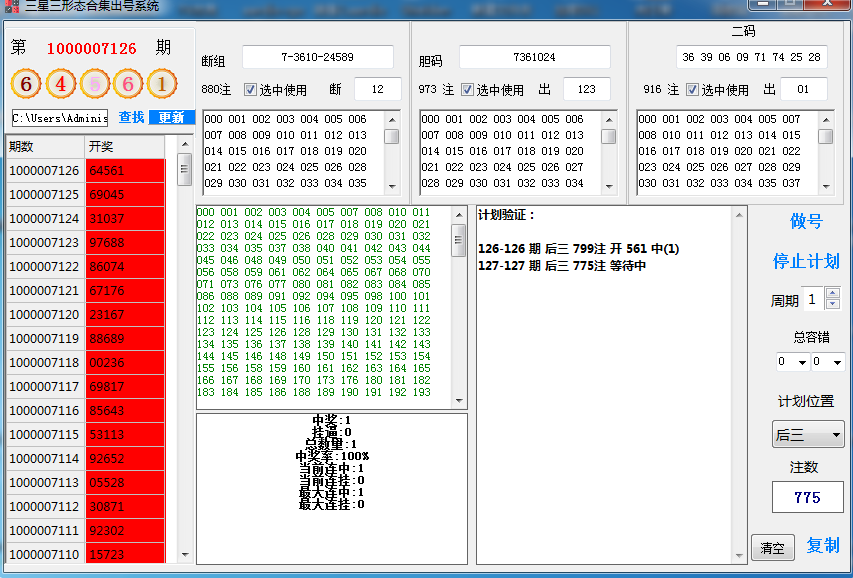Click the app icon in the title bar
853x578 pixels.
10,6
